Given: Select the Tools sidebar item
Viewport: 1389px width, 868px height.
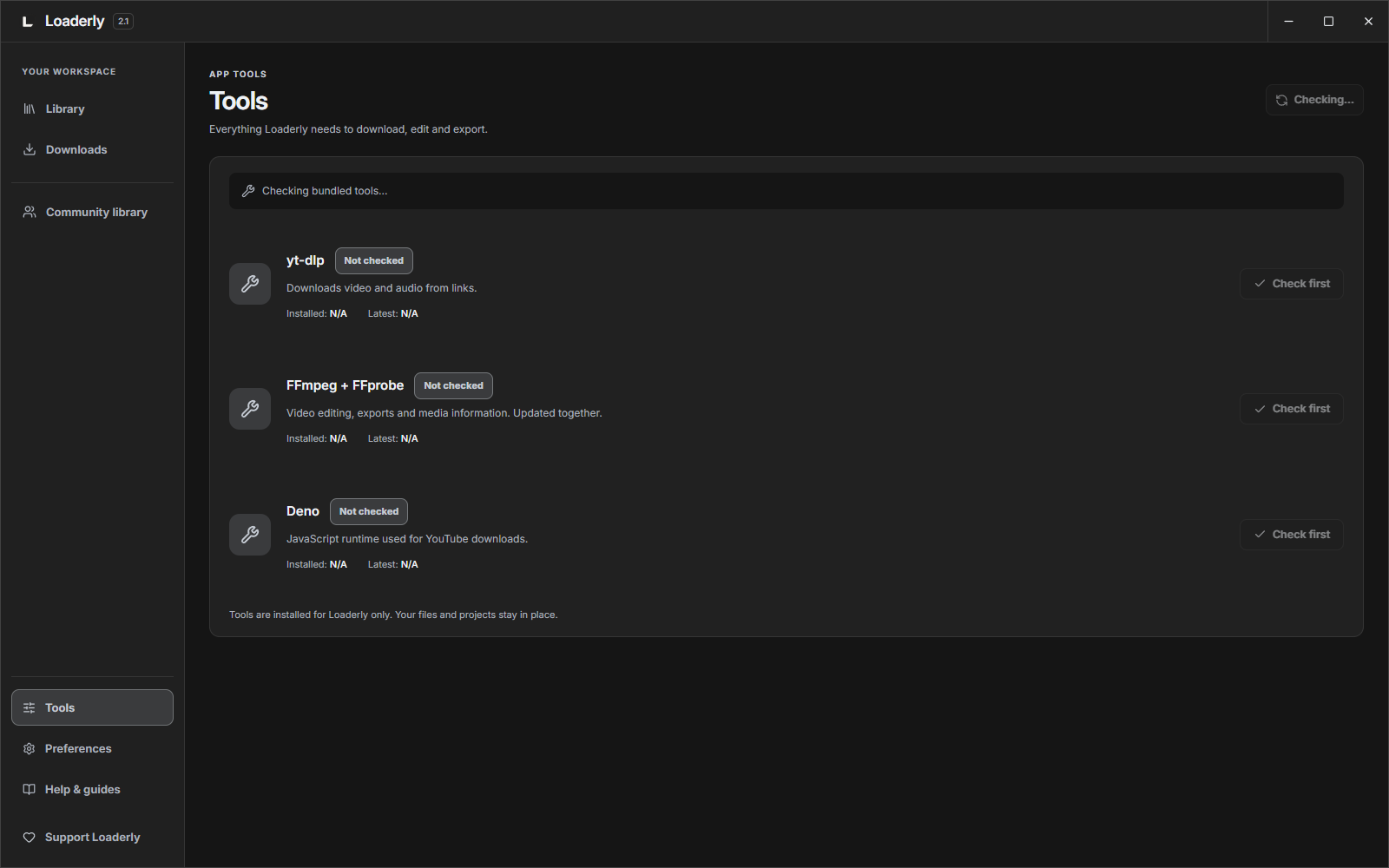Looking at the screenshot, I should pos(92,707).
